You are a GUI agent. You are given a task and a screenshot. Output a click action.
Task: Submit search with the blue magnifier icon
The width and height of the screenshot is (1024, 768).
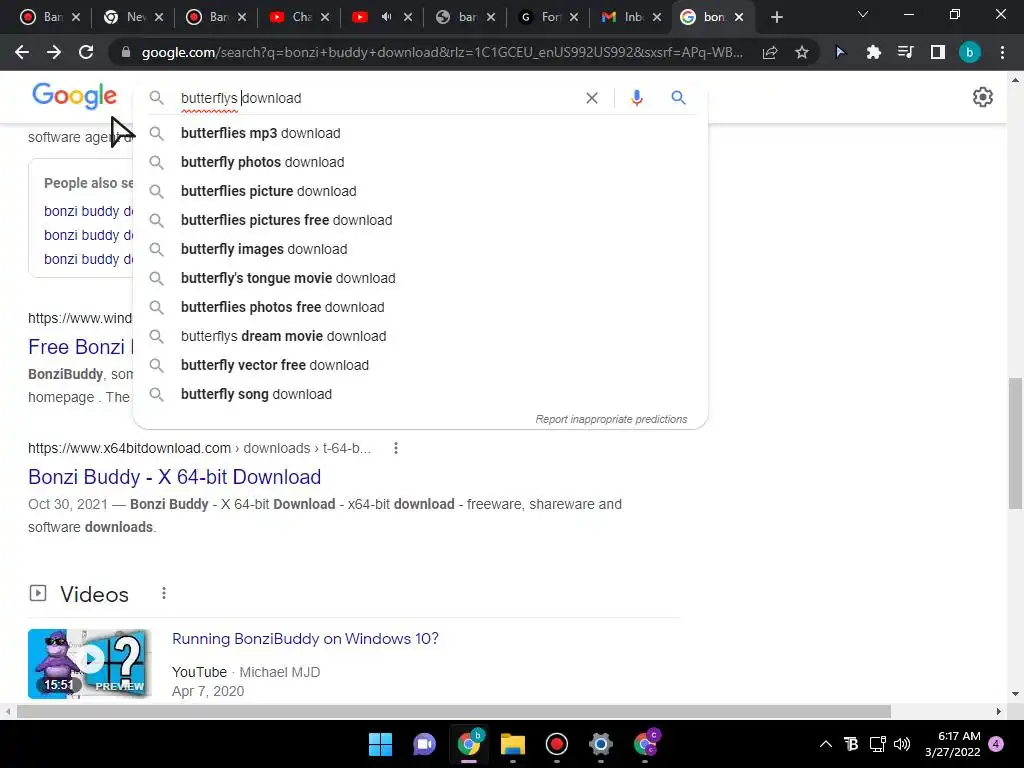(679, 98)
